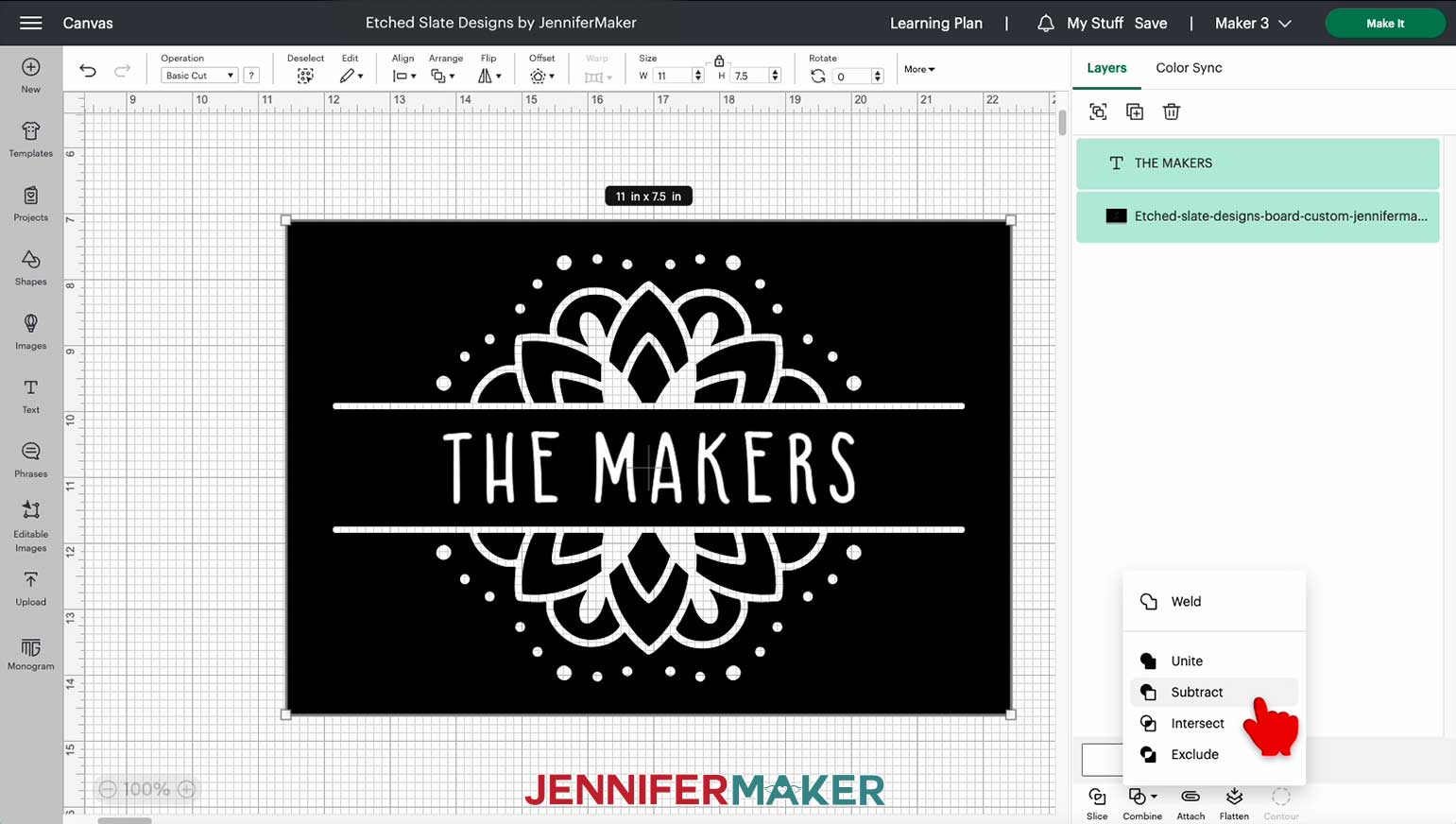Click the Flatten tool
Screen dimensions: 1456x824
click(1234, 803)
